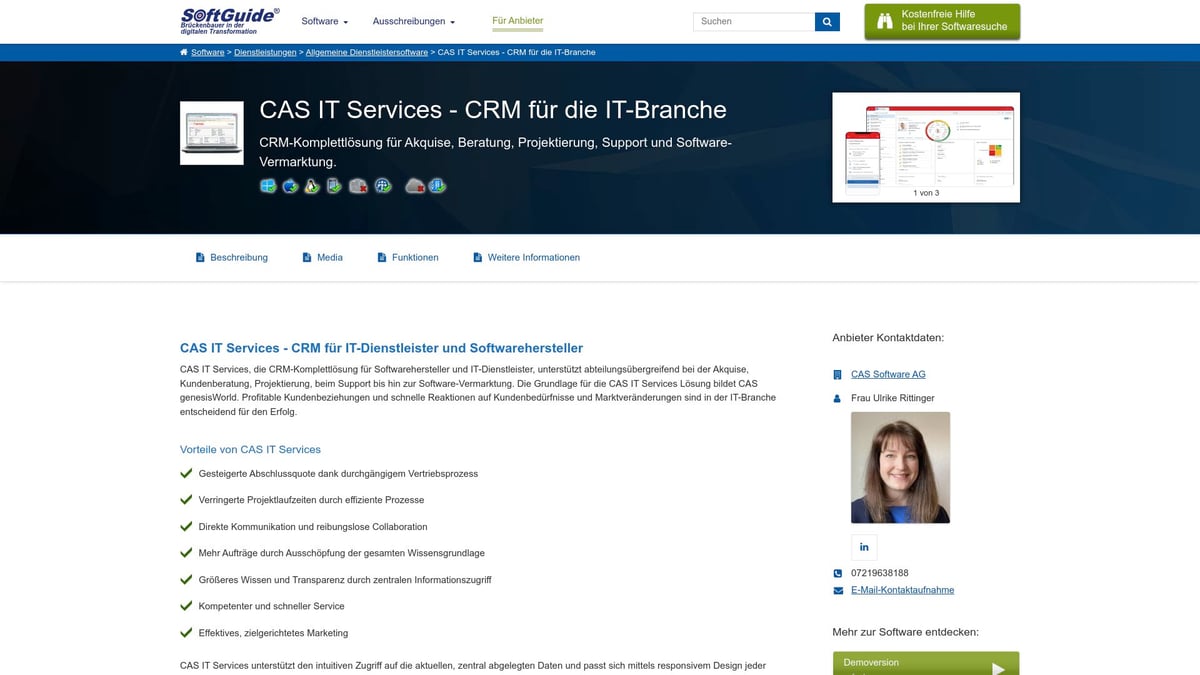Expand the Software dropdown menu
Screen dimensions: 1200x675
pyautogui.click(x=325, y=21)
